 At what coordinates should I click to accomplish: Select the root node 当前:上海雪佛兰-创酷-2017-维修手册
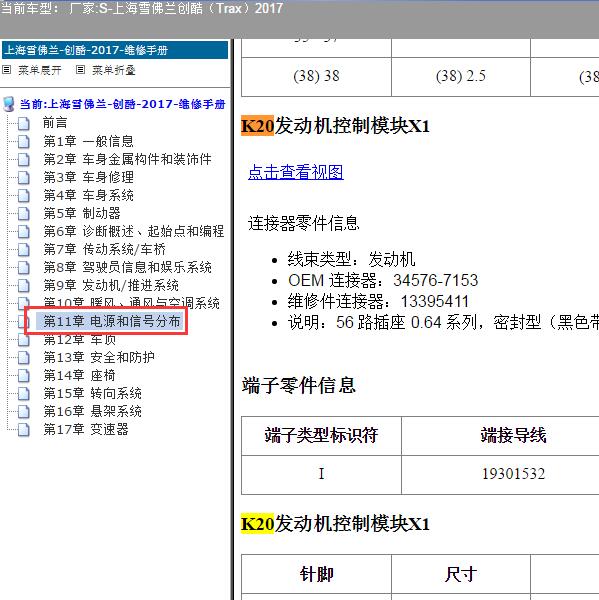(122, 104)
